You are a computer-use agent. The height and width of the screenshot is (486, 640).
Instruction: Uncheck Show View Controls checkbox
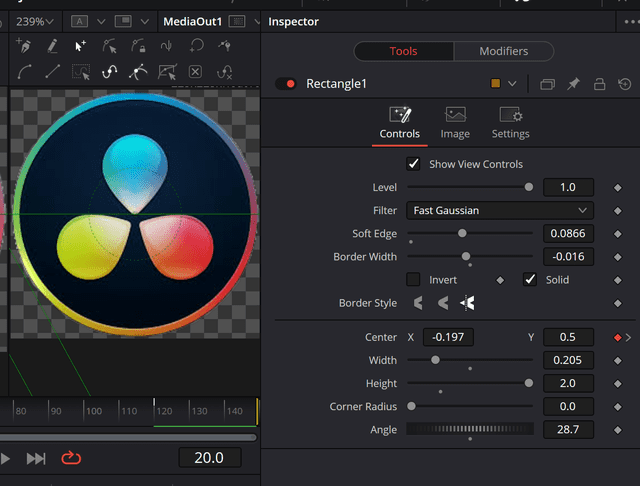(413, 164)
